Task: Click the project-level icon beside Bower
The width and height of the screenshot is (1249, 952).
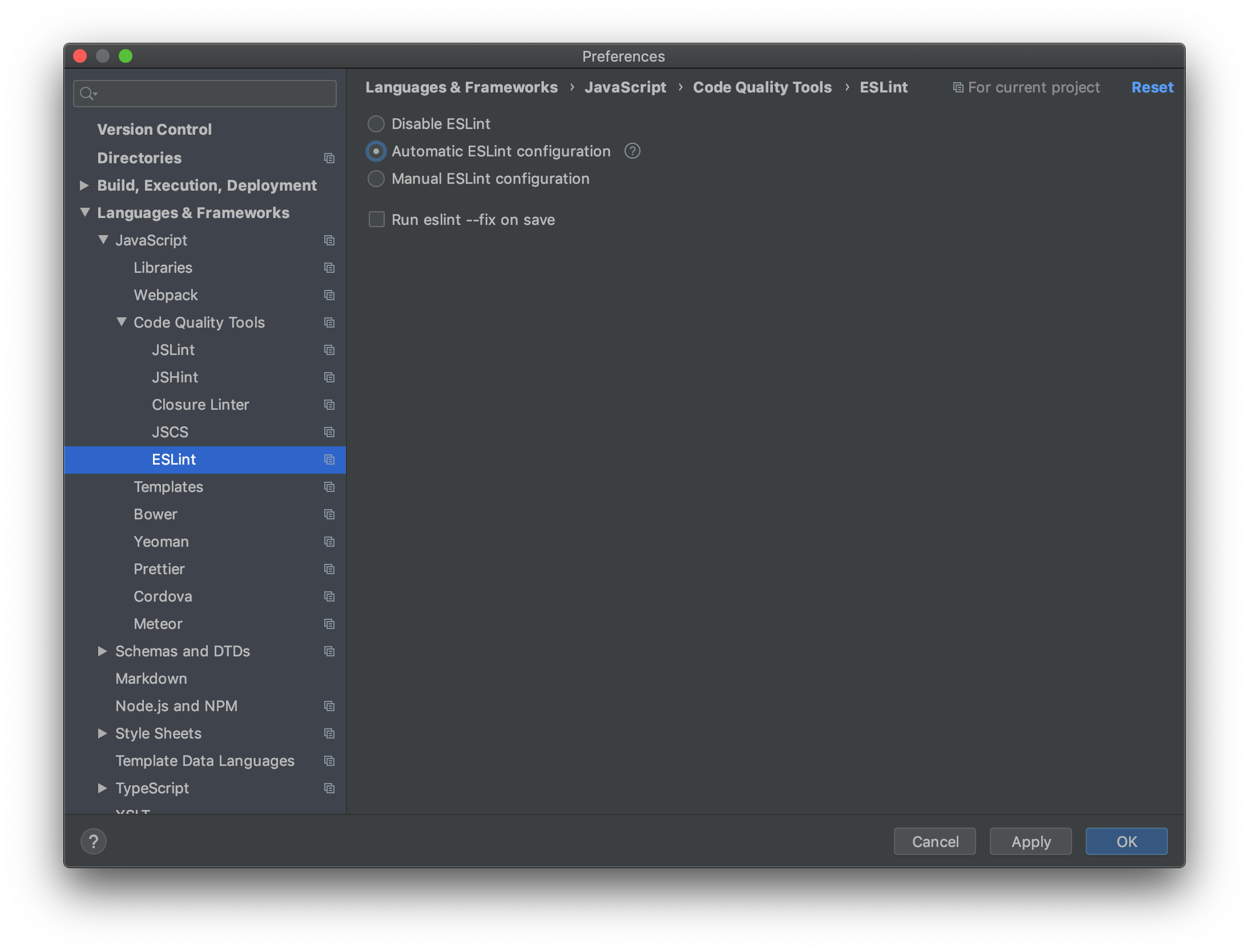Action: click(329, 514)
